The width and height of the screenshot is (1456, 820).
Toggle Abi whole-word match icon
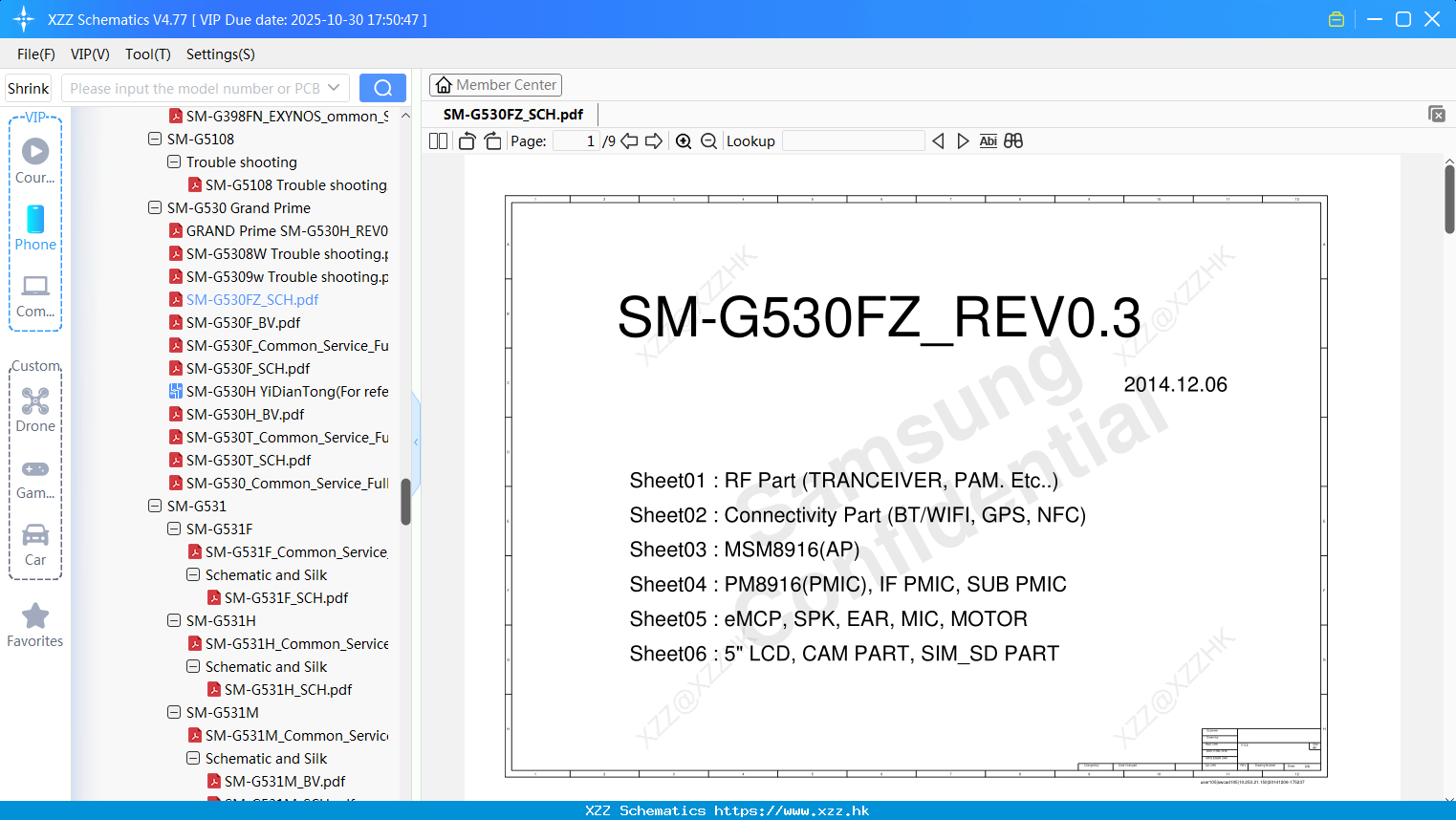pos(988,140)
